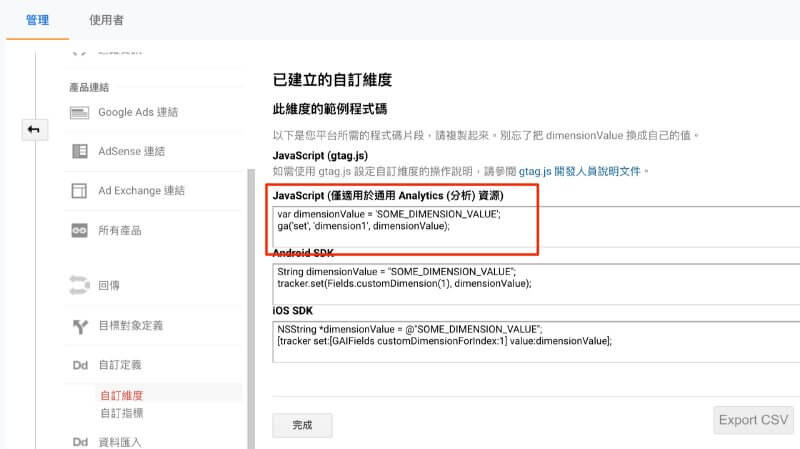Viewport: 800px width, 449px height.
Task: Open the 使用者 tab
Action: click(x=106, y=20)
